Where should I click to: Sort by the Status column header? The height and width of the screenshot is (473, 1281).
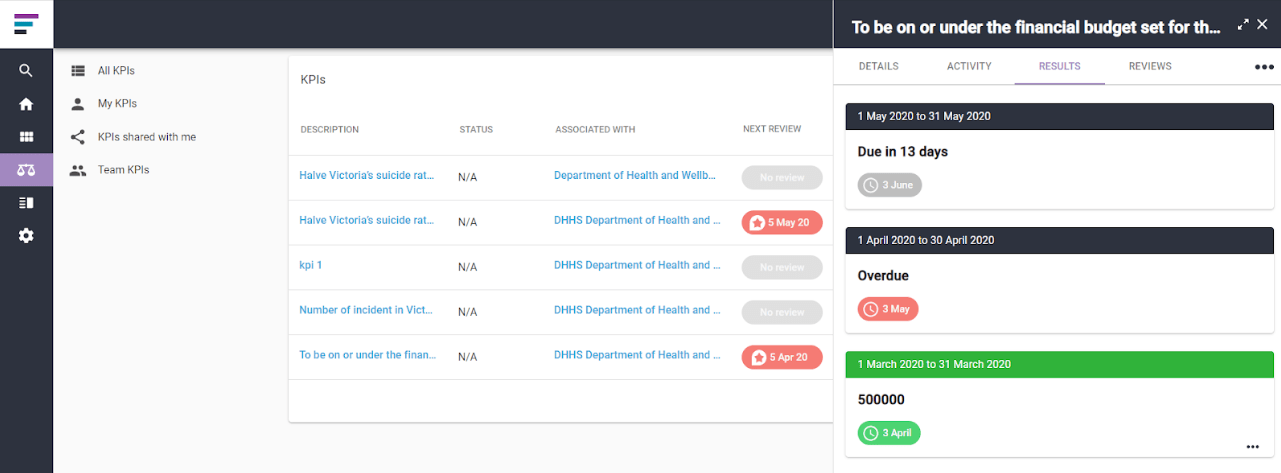click(476, 130)
